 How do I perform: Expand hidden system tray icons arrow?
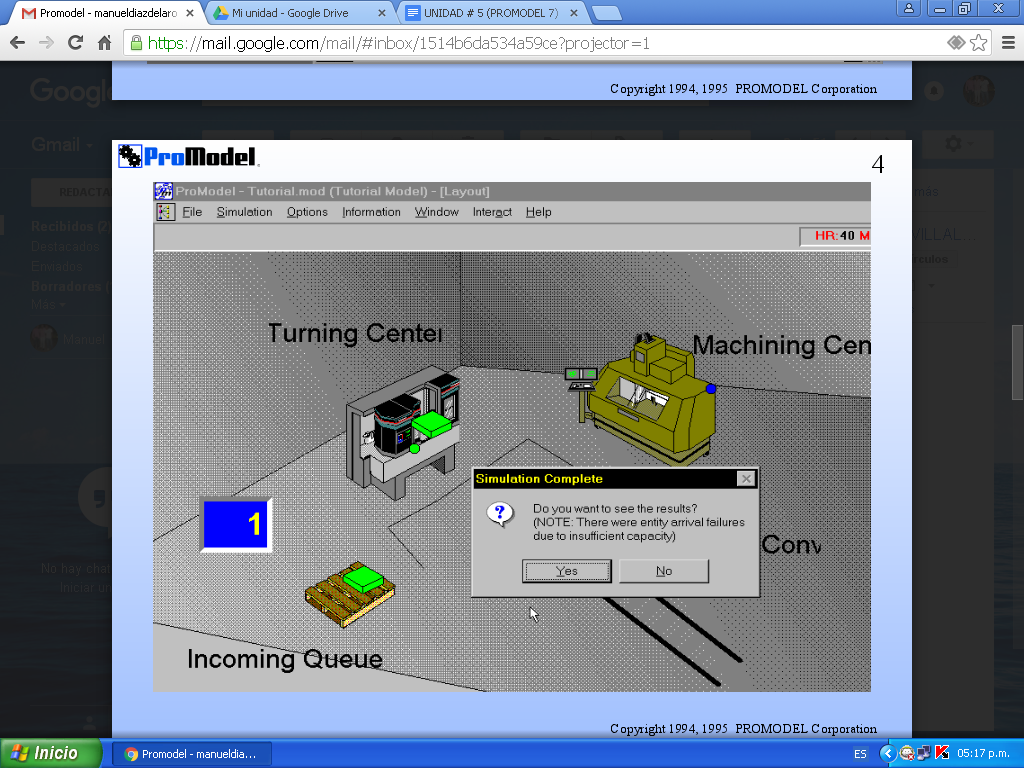click(887, 754)
